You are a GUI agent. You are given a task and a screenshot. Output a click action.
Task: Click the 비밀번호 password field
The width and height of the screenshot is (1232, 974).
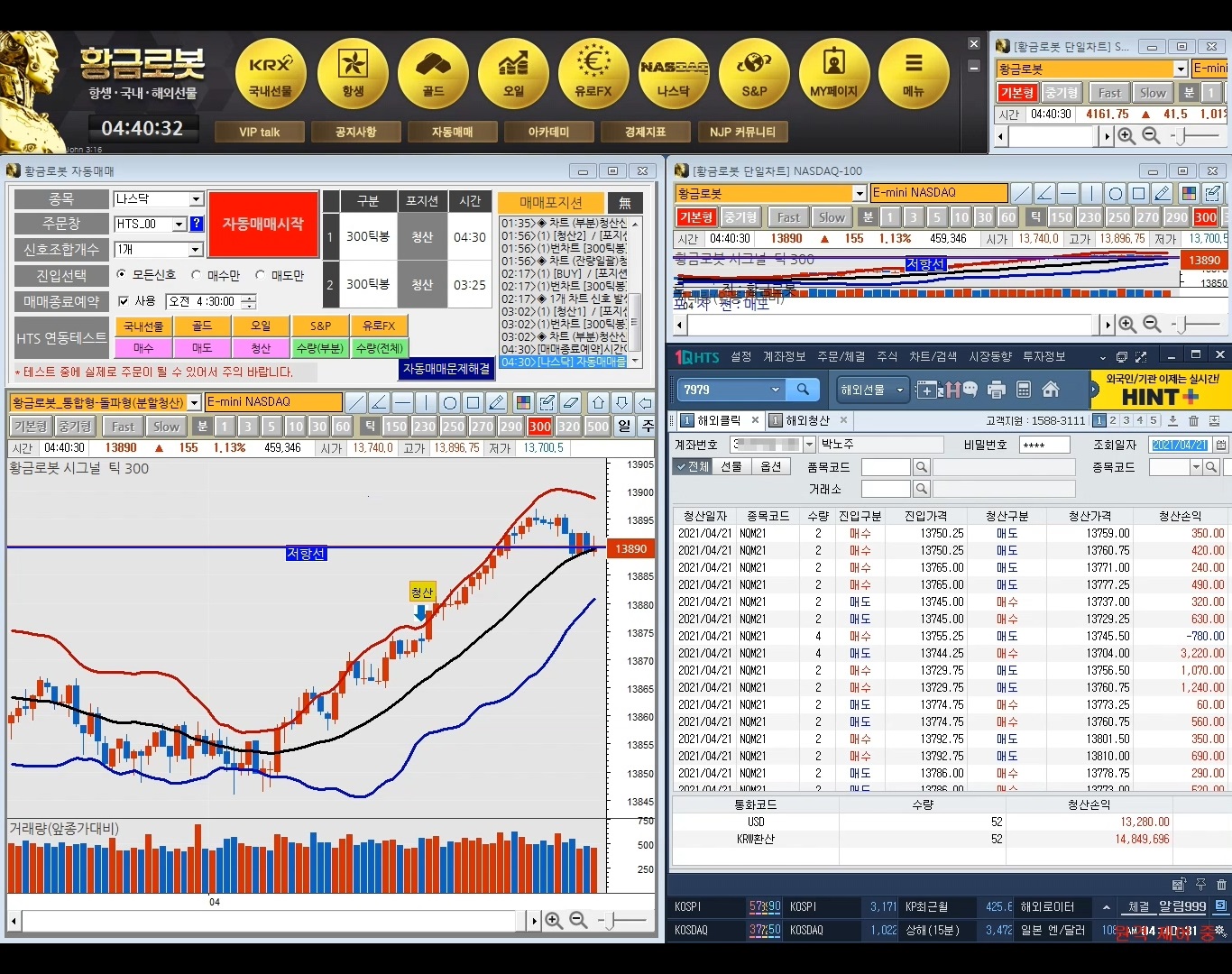(x=1044, y=445)
